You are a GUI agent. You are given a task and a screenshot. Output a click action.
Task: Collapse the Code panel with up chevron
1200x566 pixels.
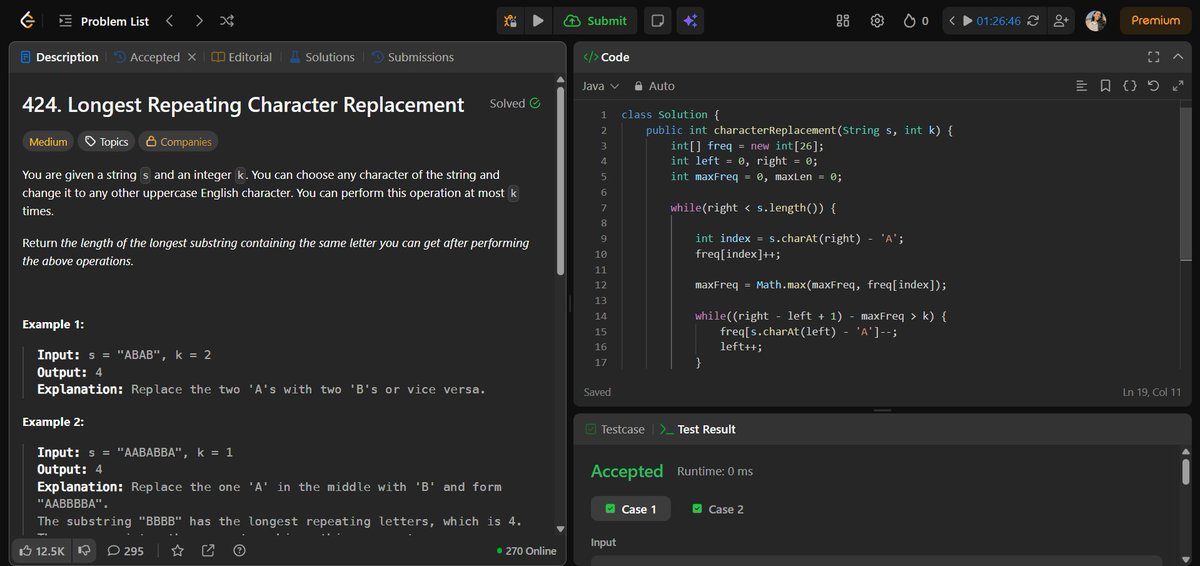1177,57
